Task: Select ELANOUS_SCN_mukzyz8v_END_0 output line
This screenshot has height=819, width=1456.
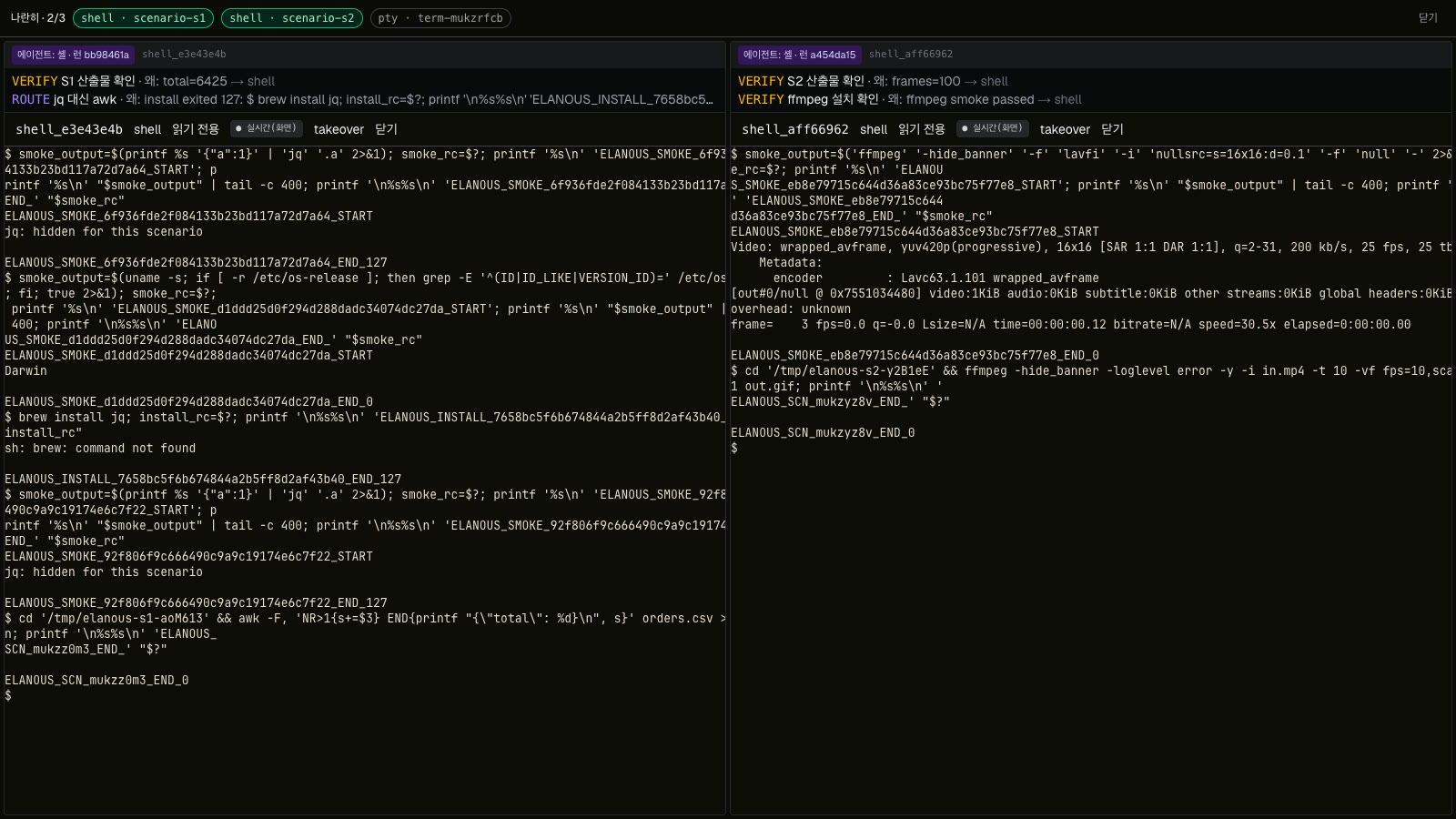Action: pyautogui.click(x=823, y=432)
